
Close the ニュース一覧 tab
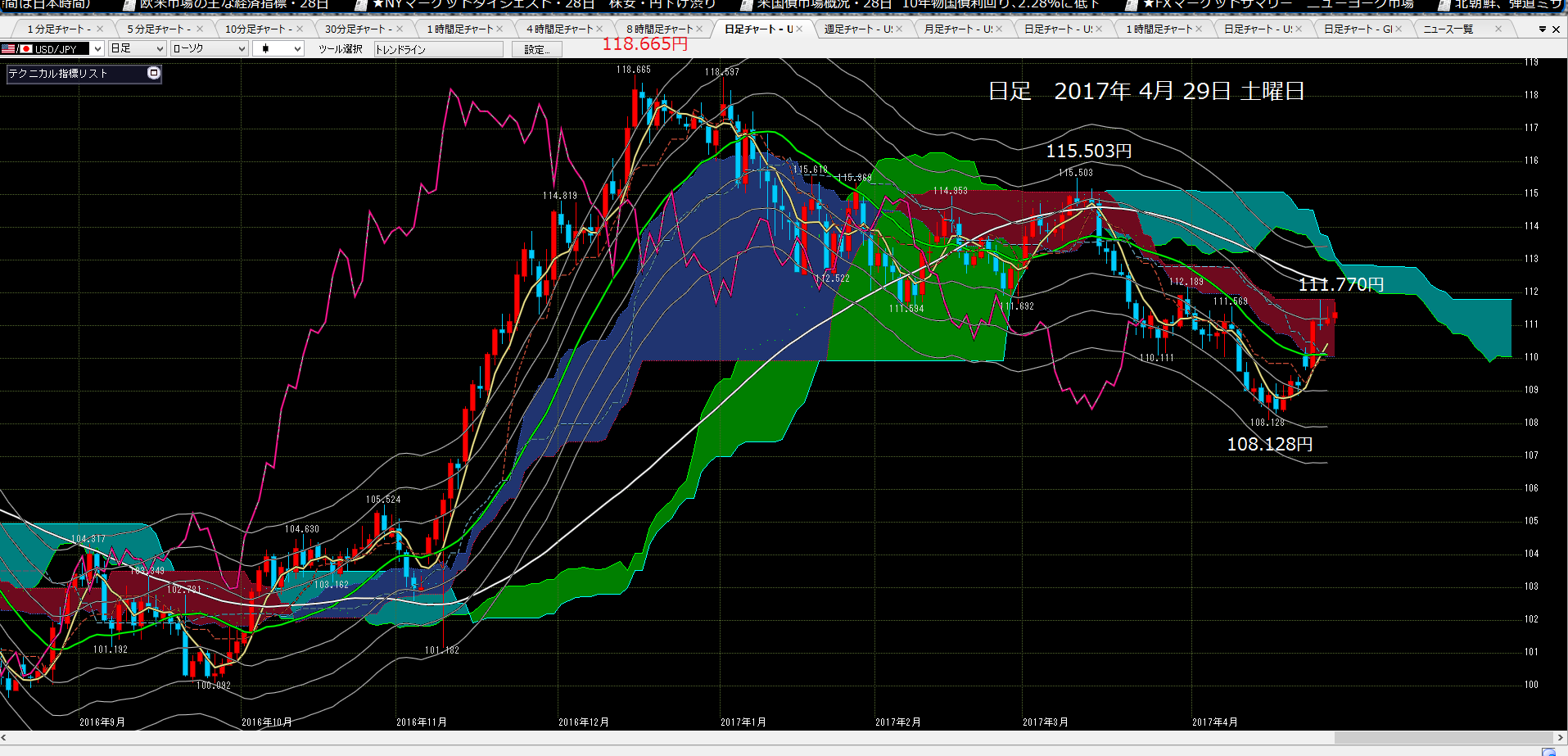tap(1498, 29)
